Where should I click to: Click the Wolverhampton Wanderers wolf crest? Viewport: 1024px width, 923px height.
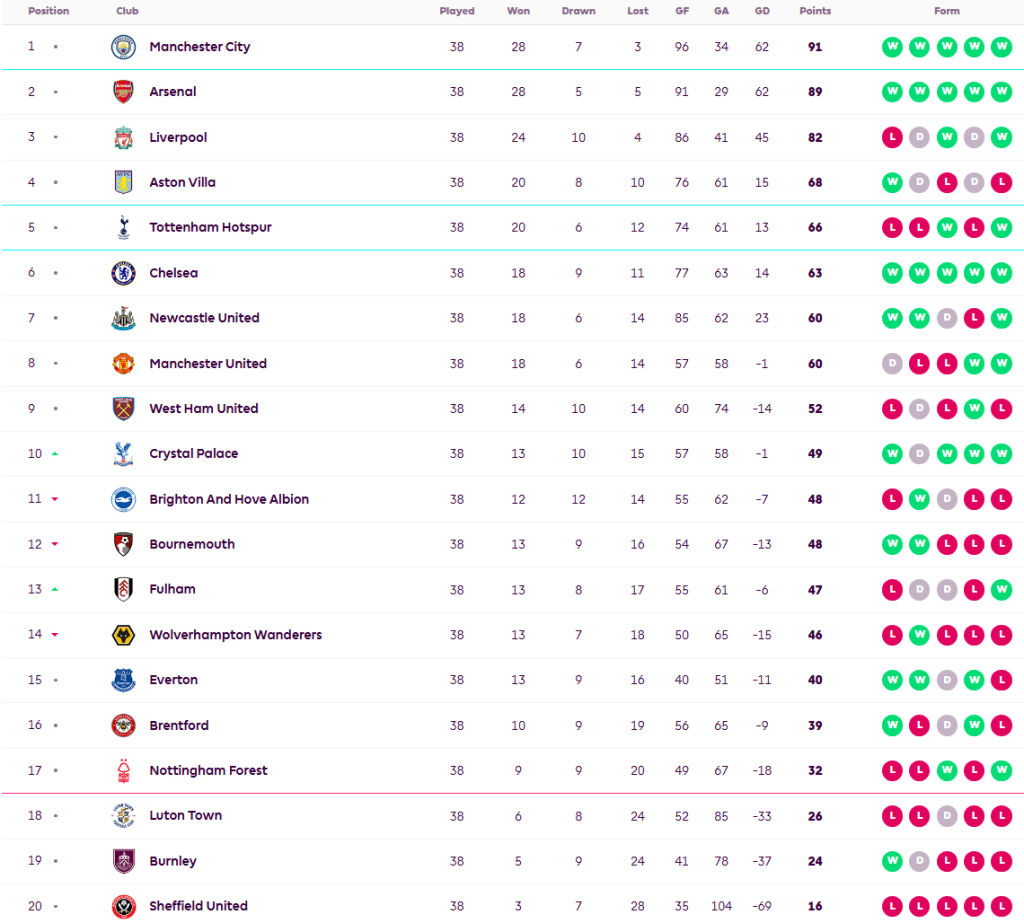point(123,635)
